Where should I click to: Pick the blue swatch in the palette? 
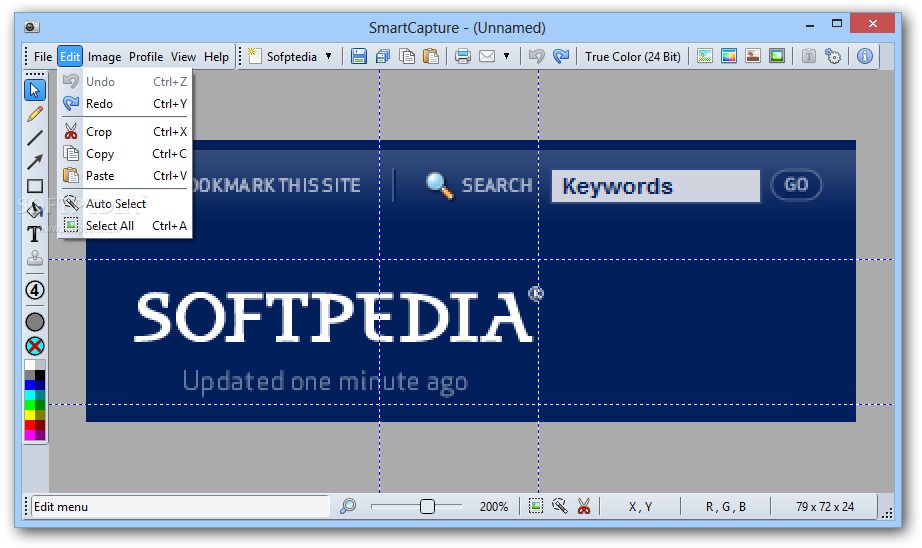point(29,385)
